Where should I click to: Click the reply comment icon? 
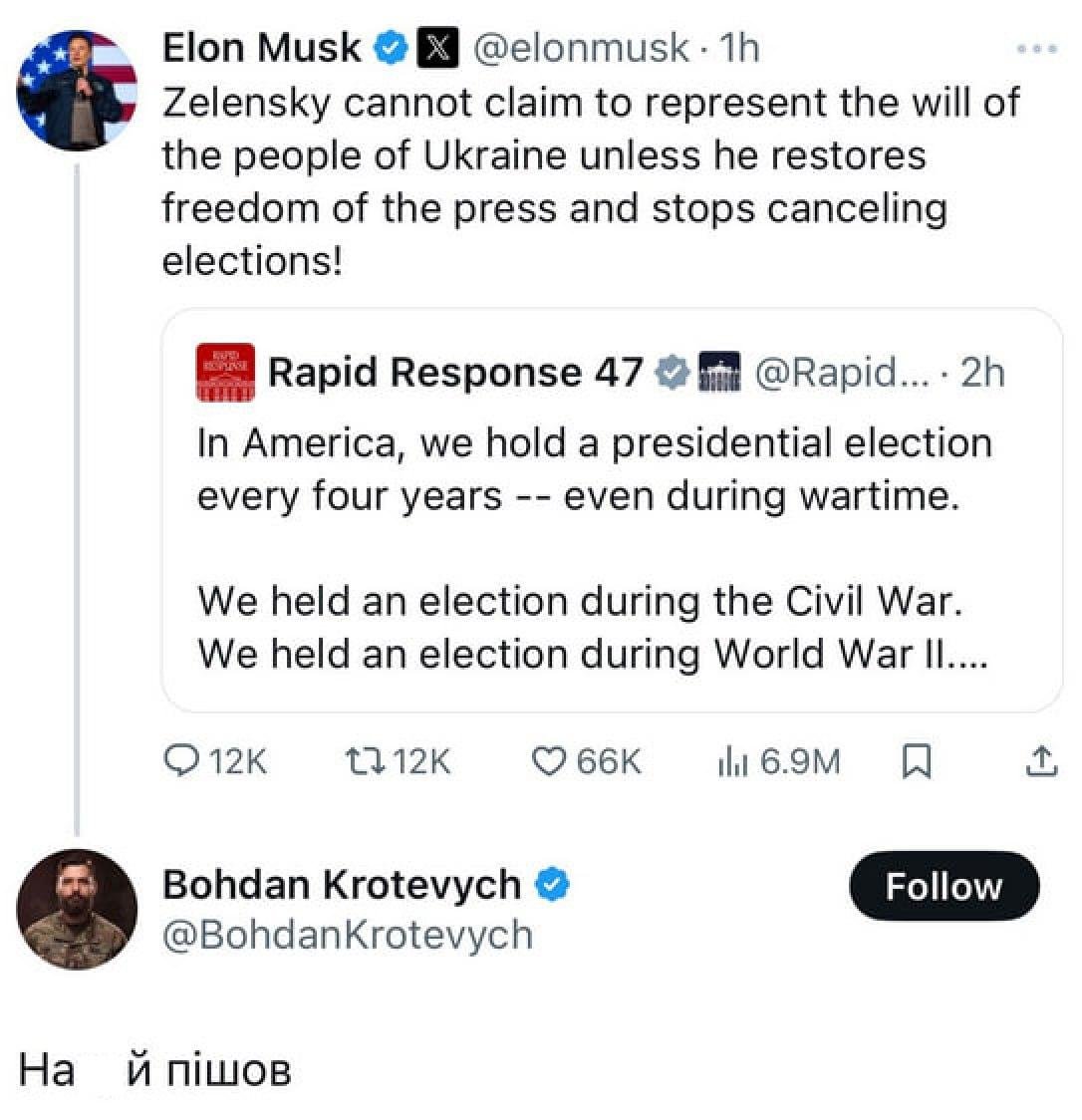click(180, 762)
